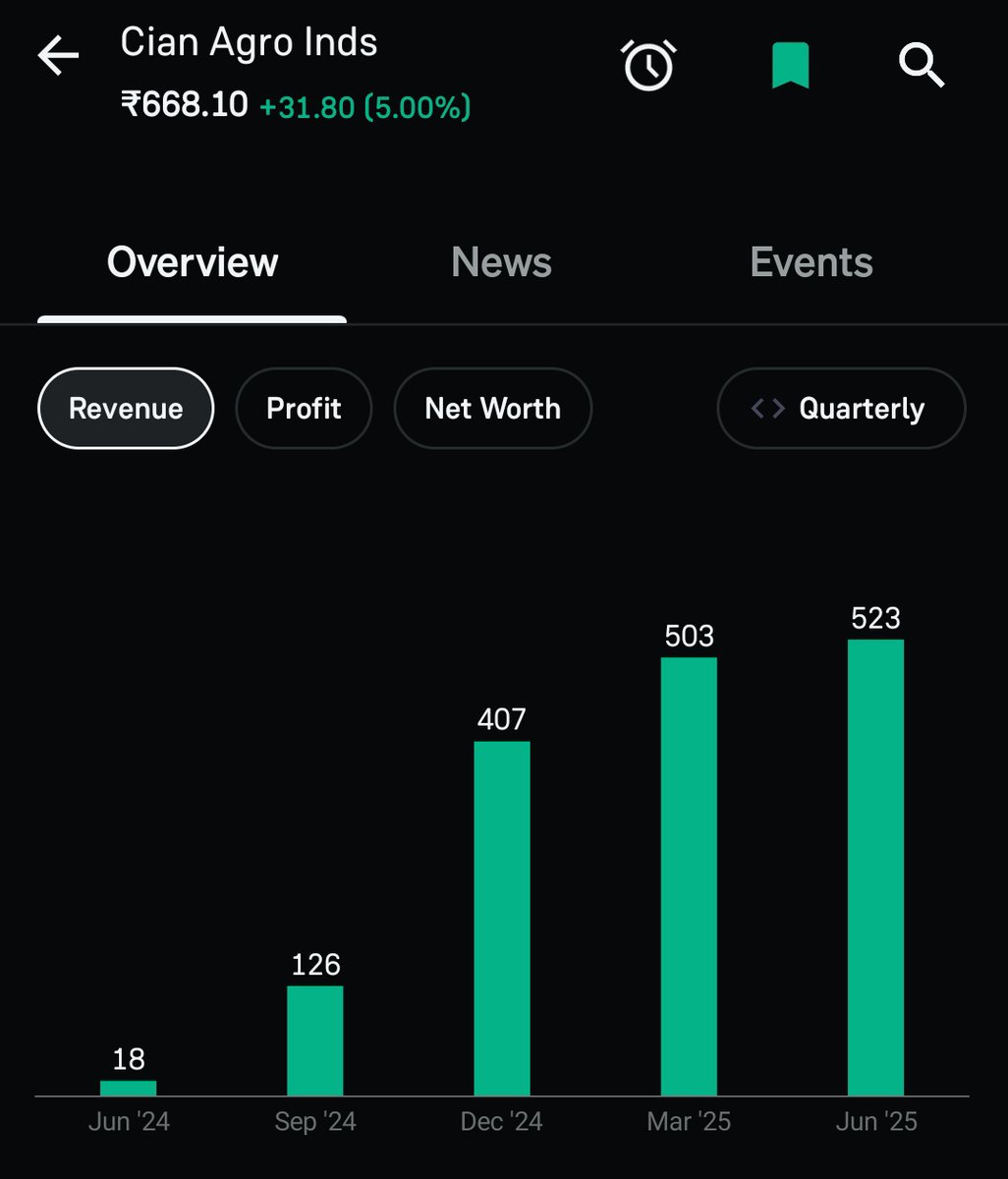Click the 407 value label
The height and width of the screenshot is (1179, 1008).
[x=502, y=719]
